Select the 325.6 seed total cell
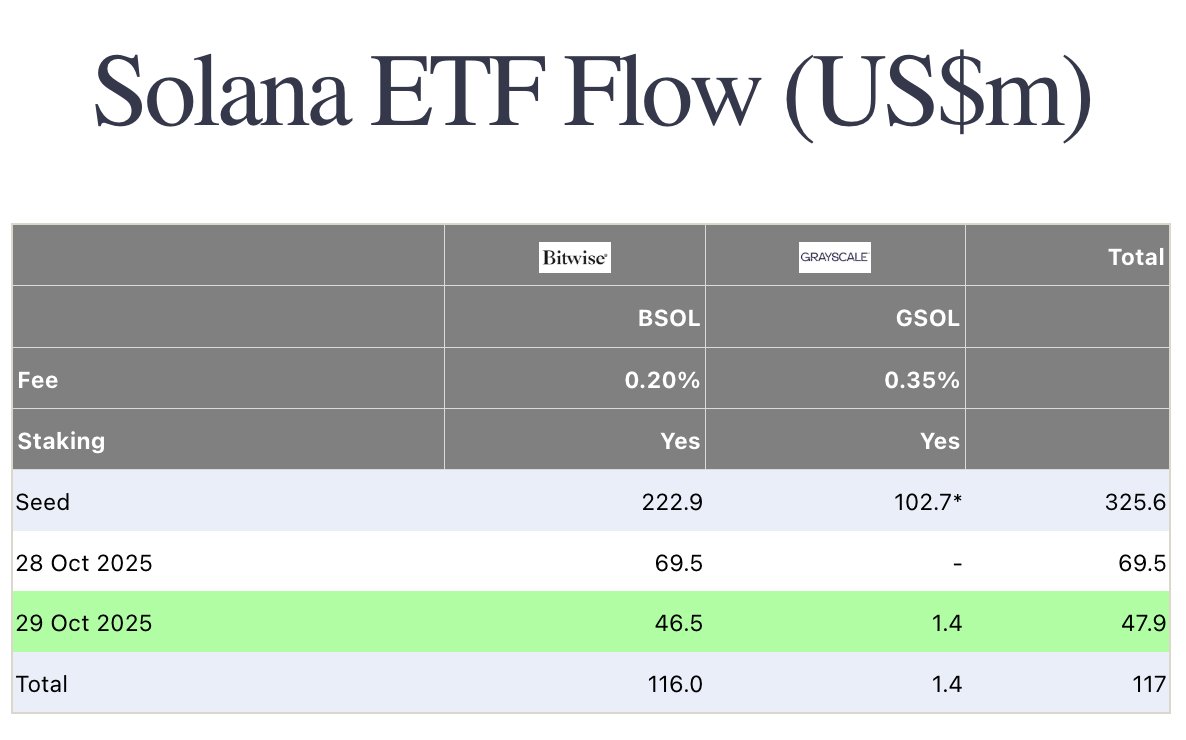The width and height of the screenshot is (1186, 740). click(x=1137, y=502)
